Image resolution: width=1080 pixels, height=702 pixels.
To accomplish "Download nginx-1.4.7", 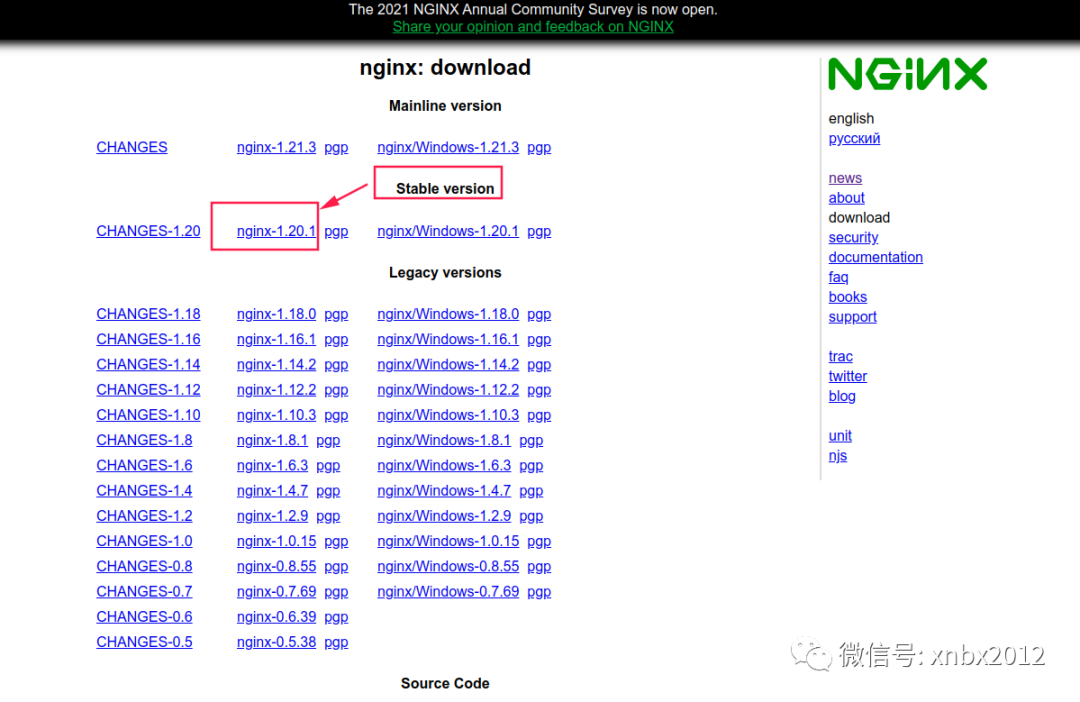I will 272,491.
